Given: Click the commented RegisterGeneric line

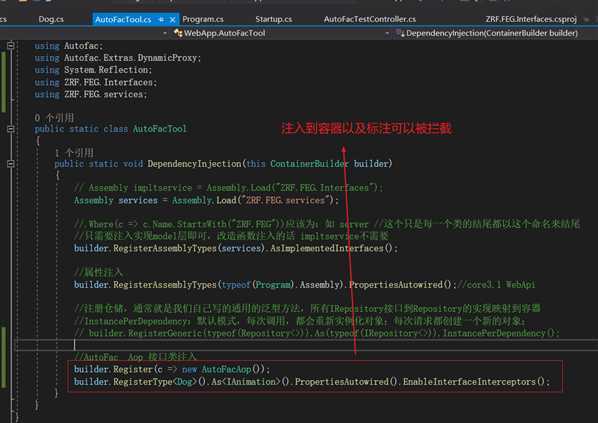Looking at the screenshot, I should (317, 333).
